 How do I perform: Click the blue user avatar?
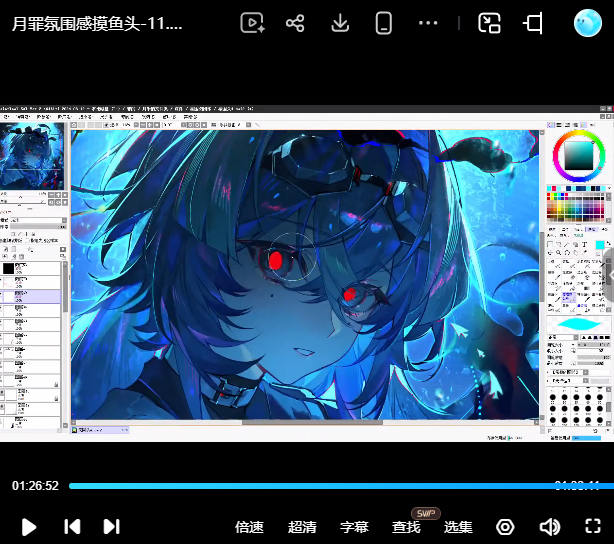(587, 23)
